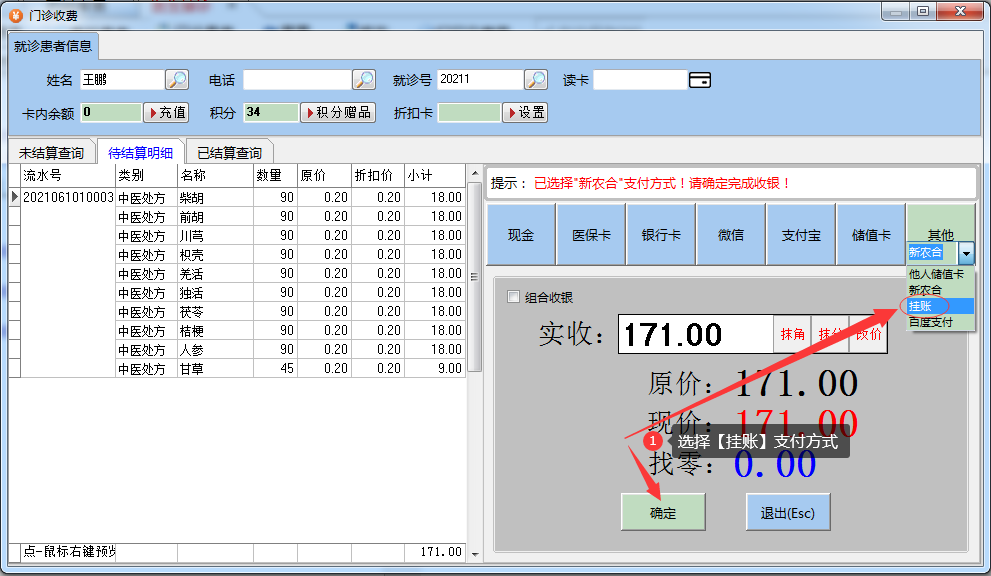Switch to the 未结算查询 tab
Viewport: 991px width, 576px height.
[x=51, y=153]
